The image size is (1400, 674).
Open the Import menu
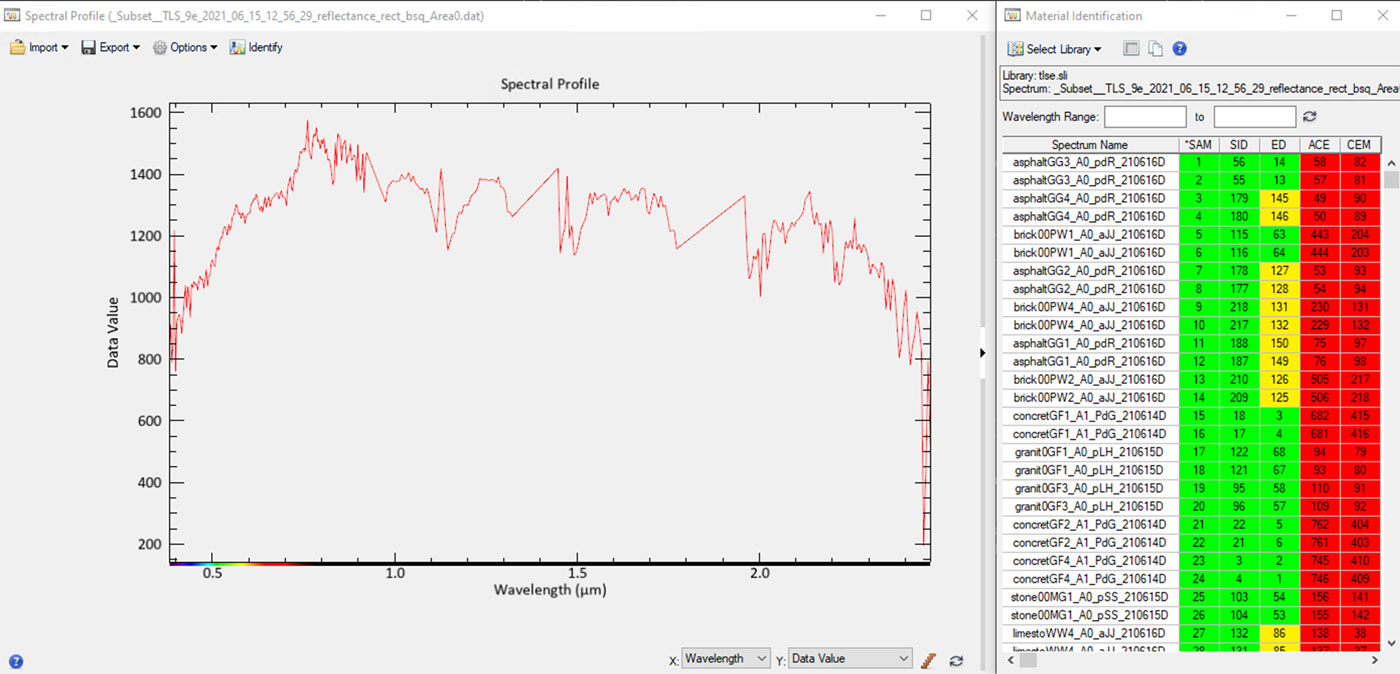coord(40,47)
